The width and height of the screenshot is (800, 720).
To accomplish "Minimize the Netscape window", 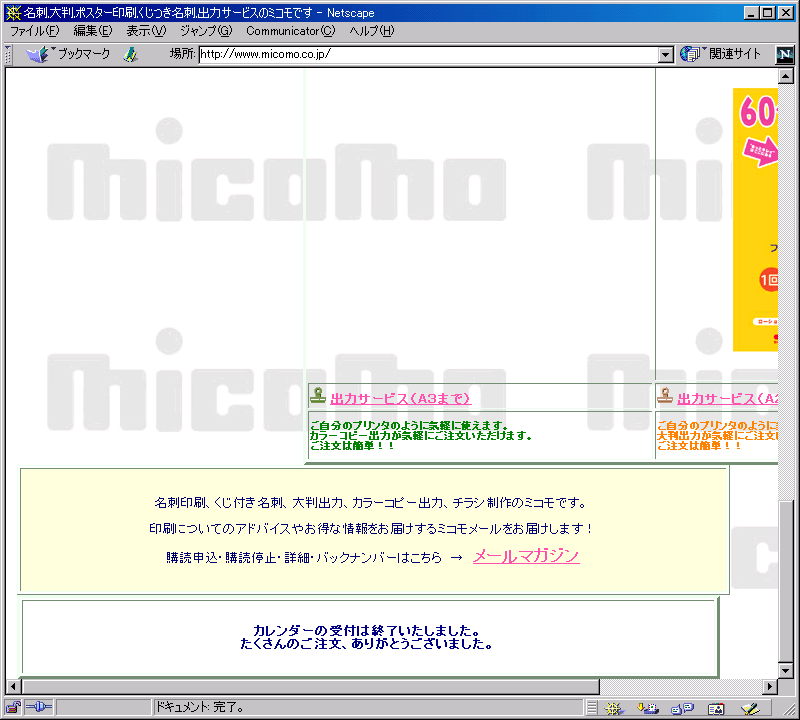I will (751, 13).
